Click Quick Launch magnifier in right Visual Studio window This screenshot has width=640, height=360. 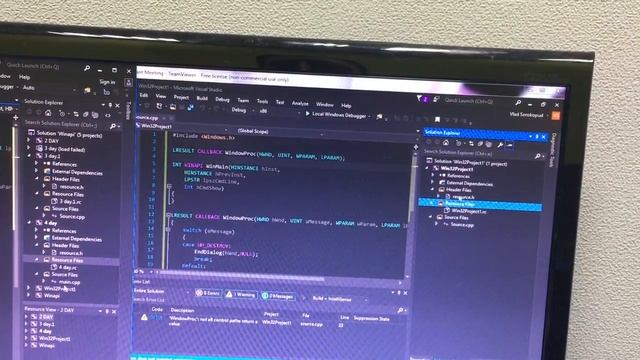pos(518,102)
